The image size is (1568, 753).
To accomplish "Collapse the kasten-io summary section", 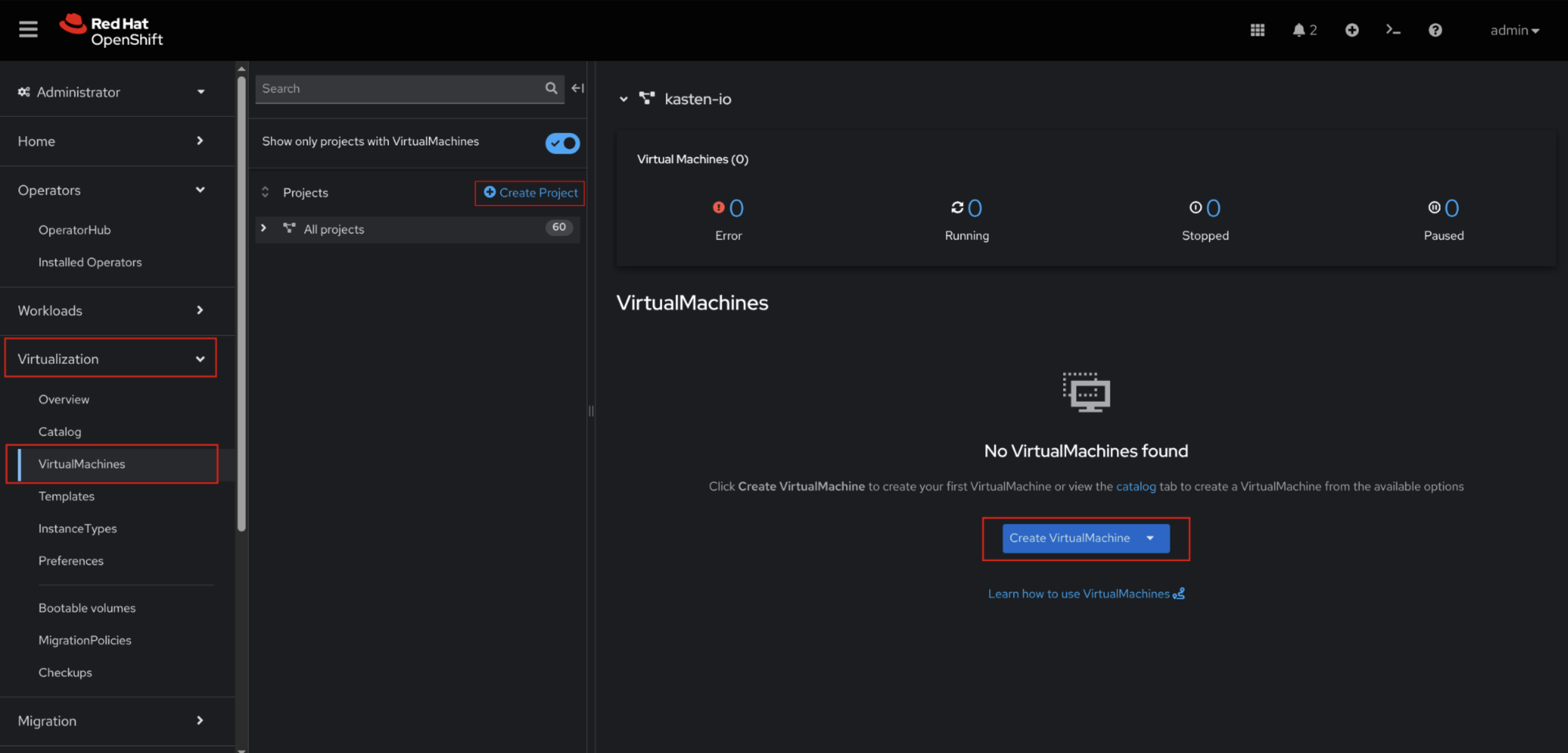I will pyautogui.click(x=623, y=99).
